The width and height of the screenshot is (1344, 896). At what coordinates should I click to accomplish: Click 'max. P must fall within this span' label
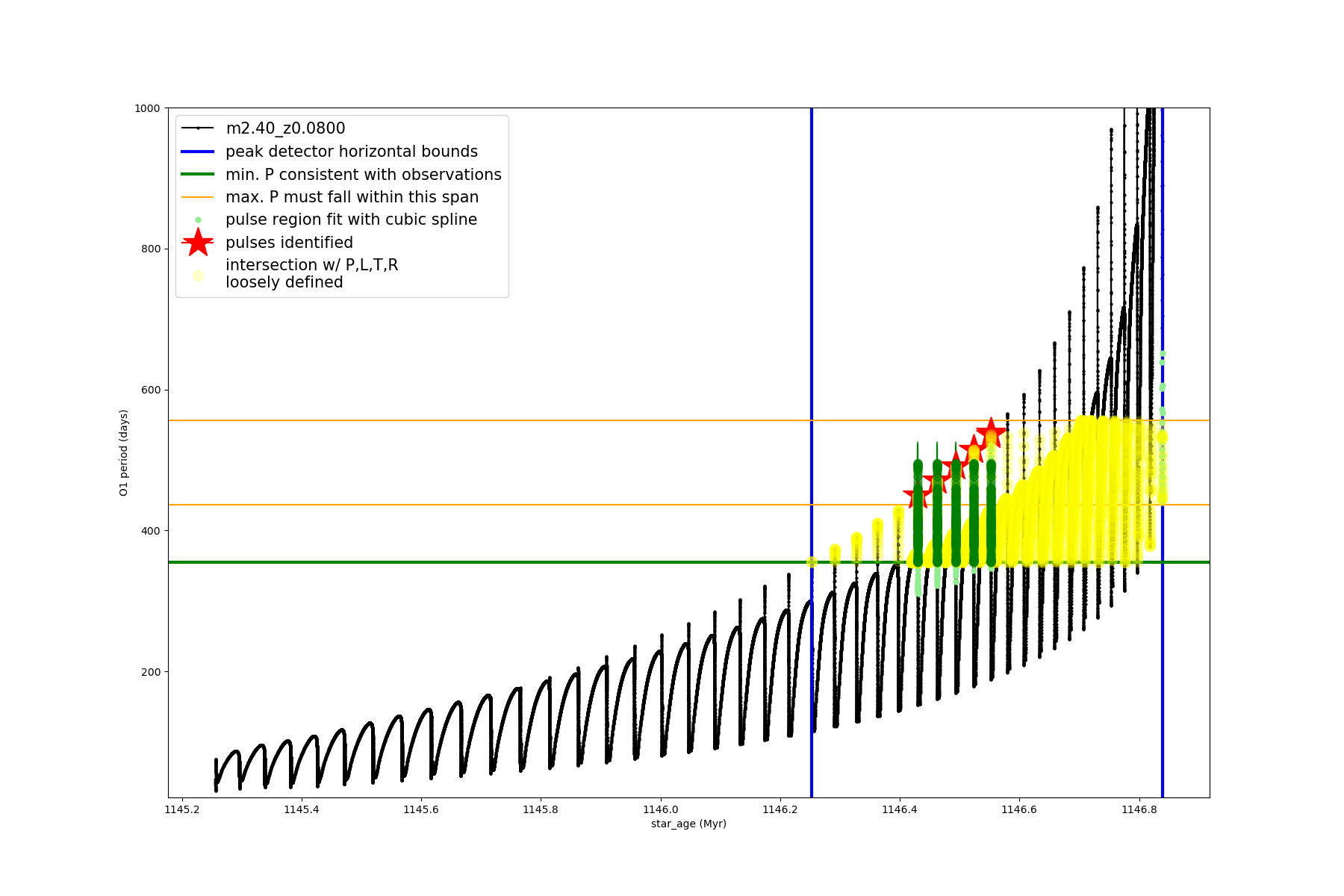point(352,197)
